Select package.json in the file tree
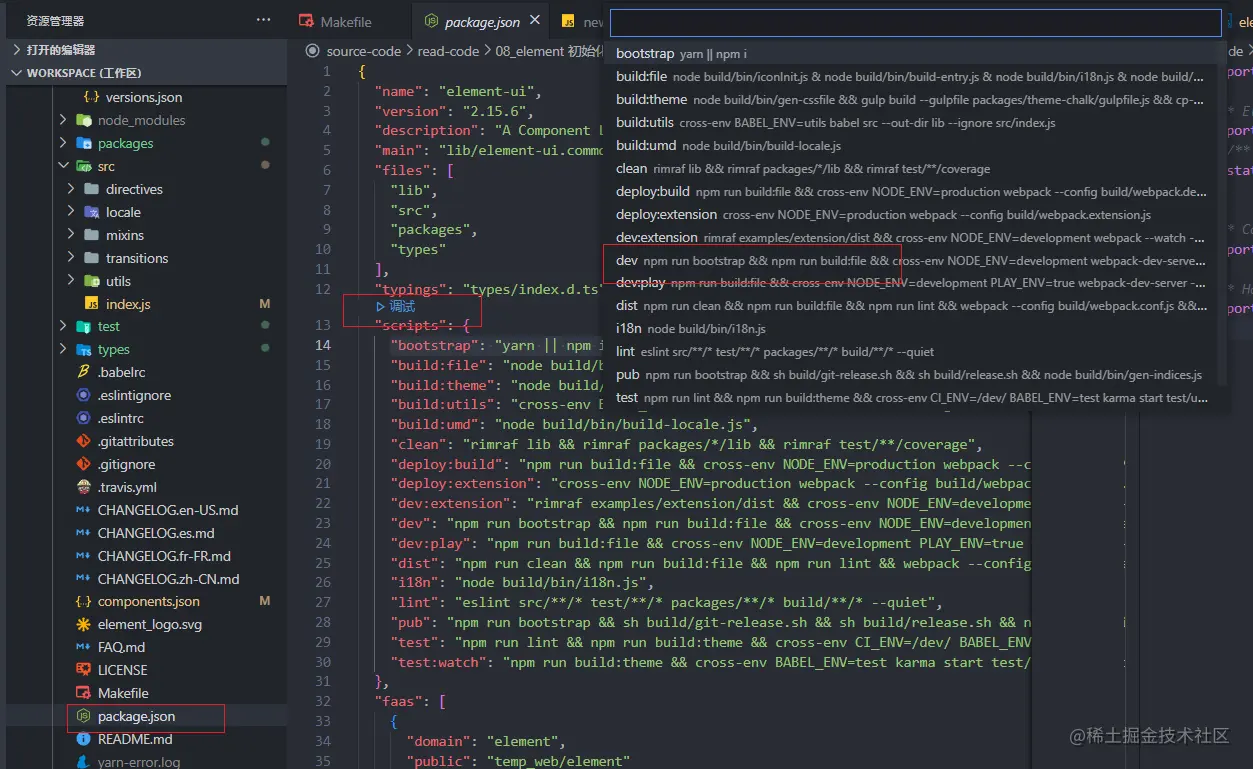Viewport: 1253px width, 769px height. click(137, 716)
